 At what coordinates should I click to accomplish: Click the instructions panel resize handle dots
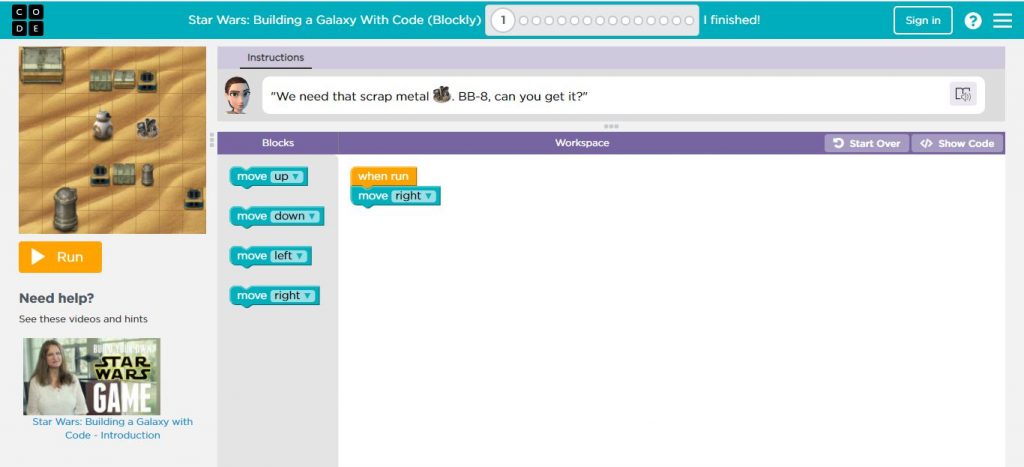[x=611, y=126]
